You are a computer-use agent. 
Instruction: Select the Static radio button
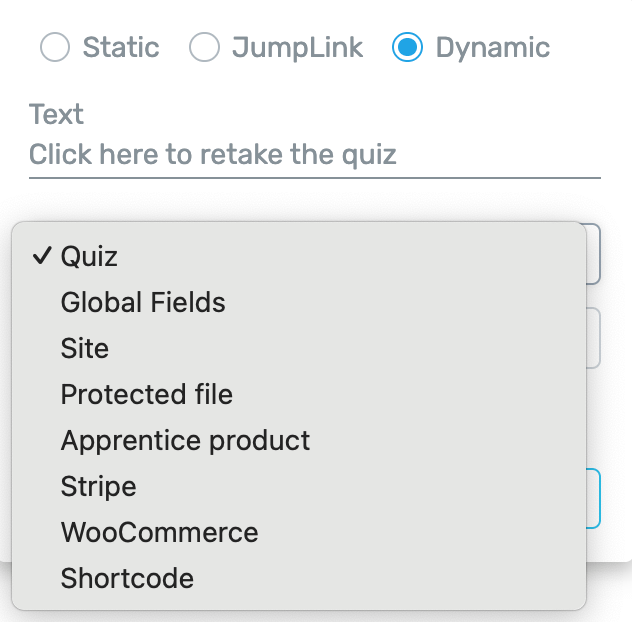point(54,47)
